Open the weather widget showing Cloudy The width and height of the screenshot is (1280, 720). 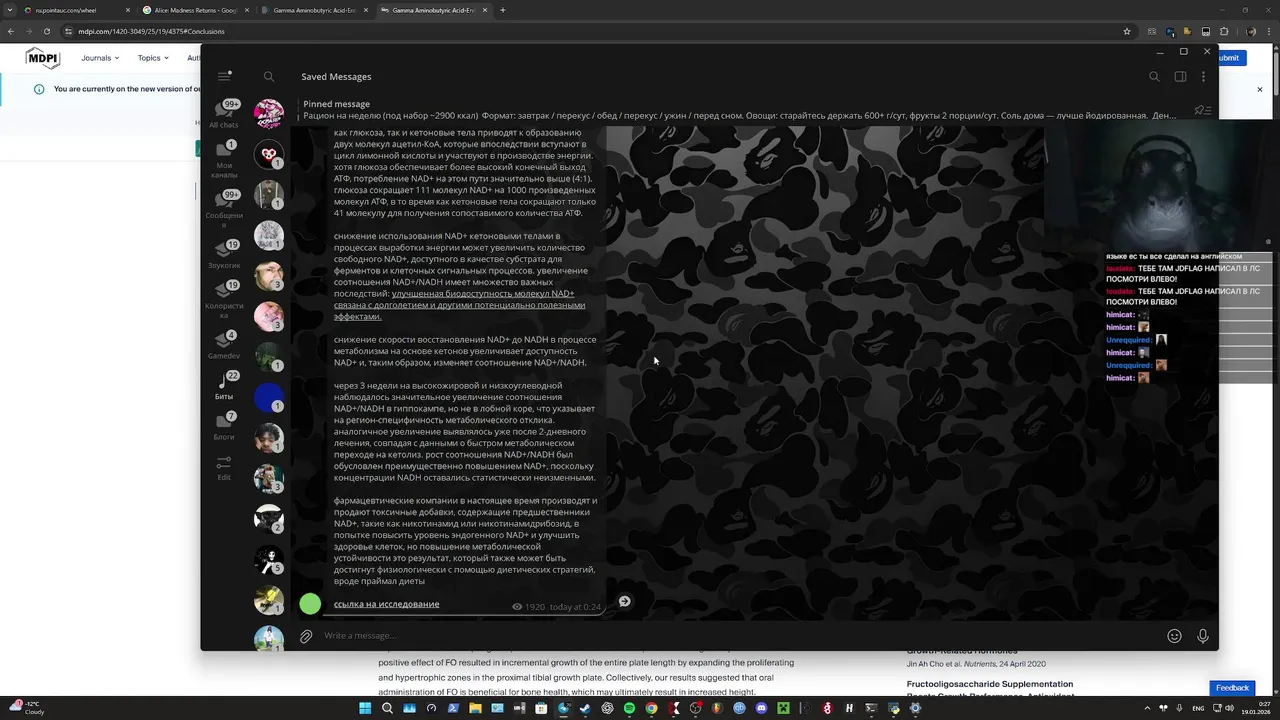pyautogui.click(x=28, y=708)
